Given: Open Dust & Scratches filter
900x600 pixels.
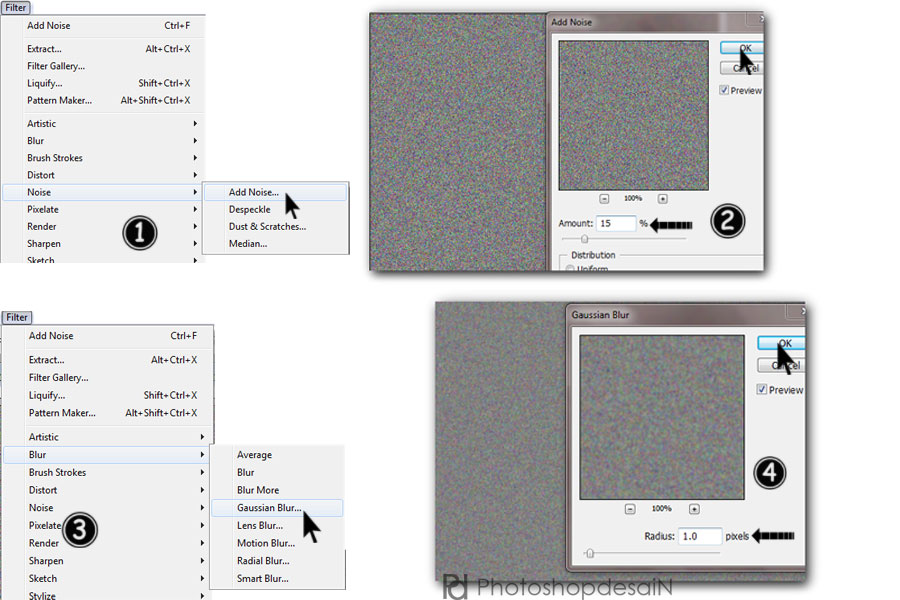Looking at the screenshot, I should [267, 227].
